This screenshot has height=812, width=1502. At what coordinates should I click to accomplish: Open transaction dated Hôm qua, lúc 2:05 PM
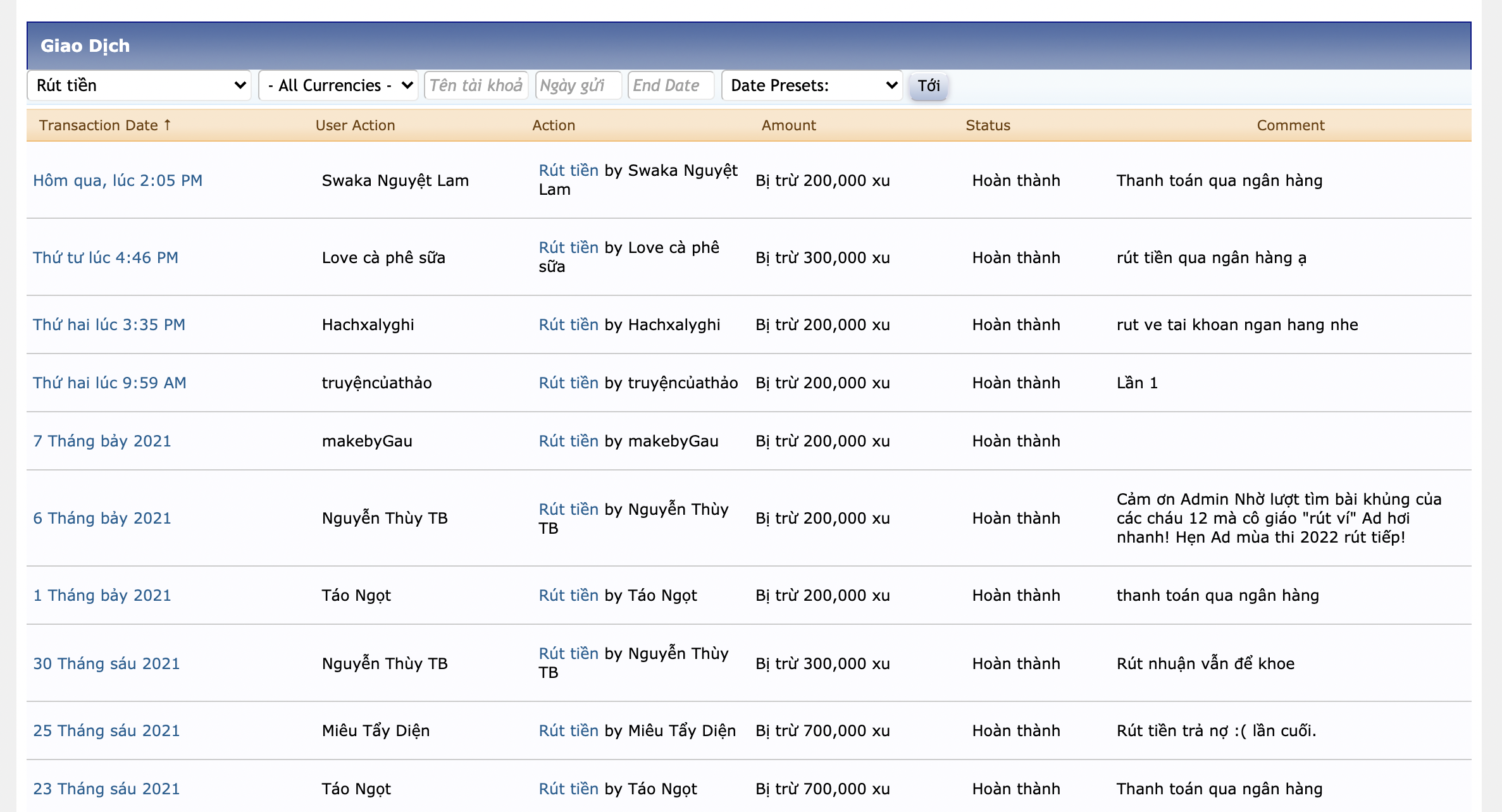(x=118, y=181)
